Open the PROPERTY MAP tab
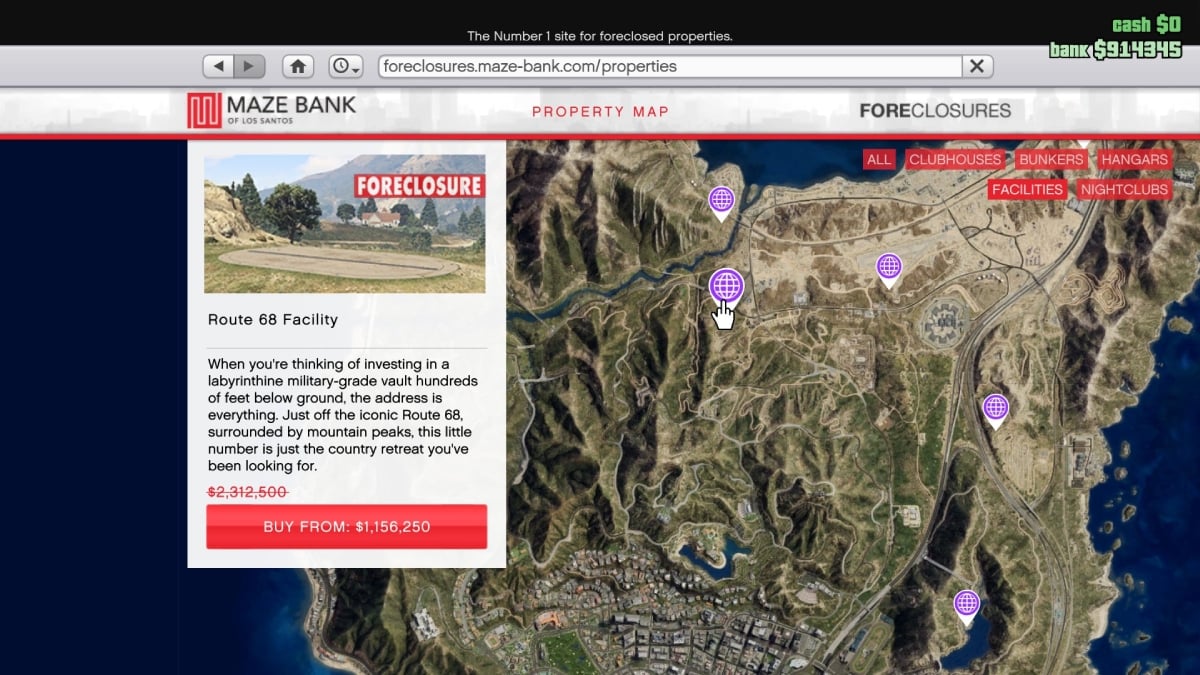 600,111
